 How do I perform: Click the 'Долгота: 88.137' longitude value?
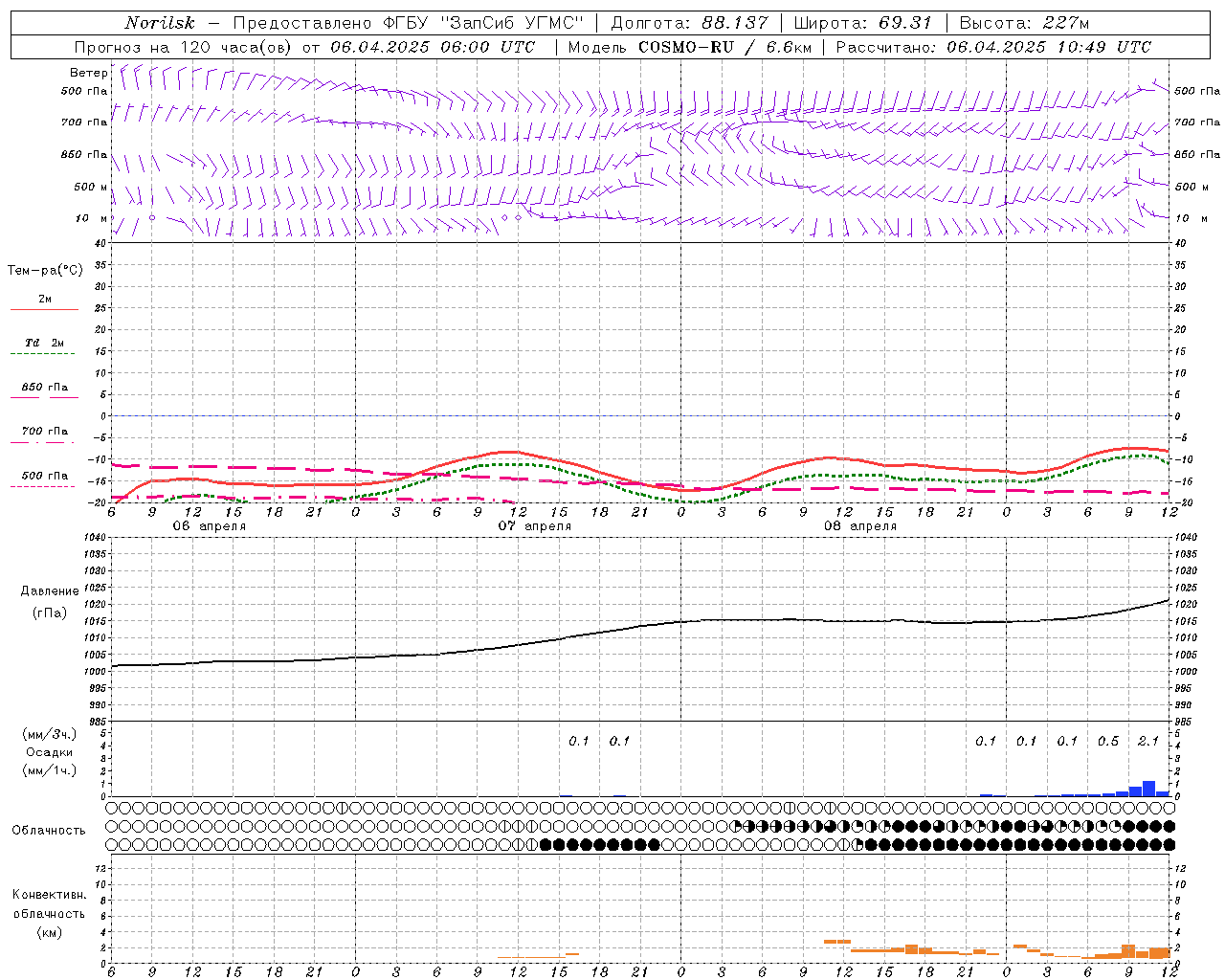tap(689, 23)
